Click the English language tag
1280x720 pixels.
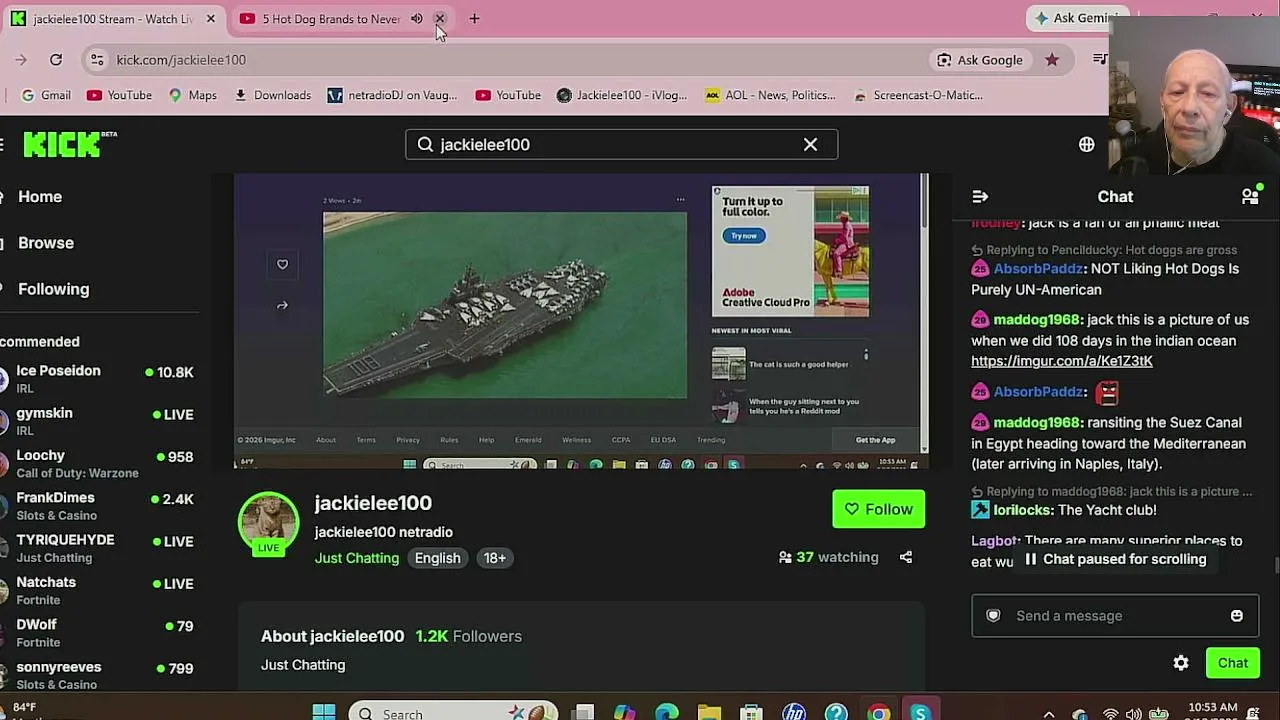[x=438, y=558]
